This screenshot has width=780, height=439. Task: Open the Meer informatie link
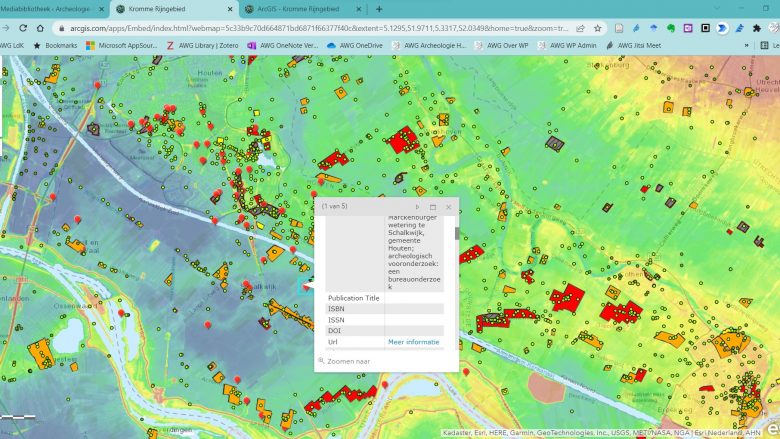pyautogui.click(x=414, y=342)
